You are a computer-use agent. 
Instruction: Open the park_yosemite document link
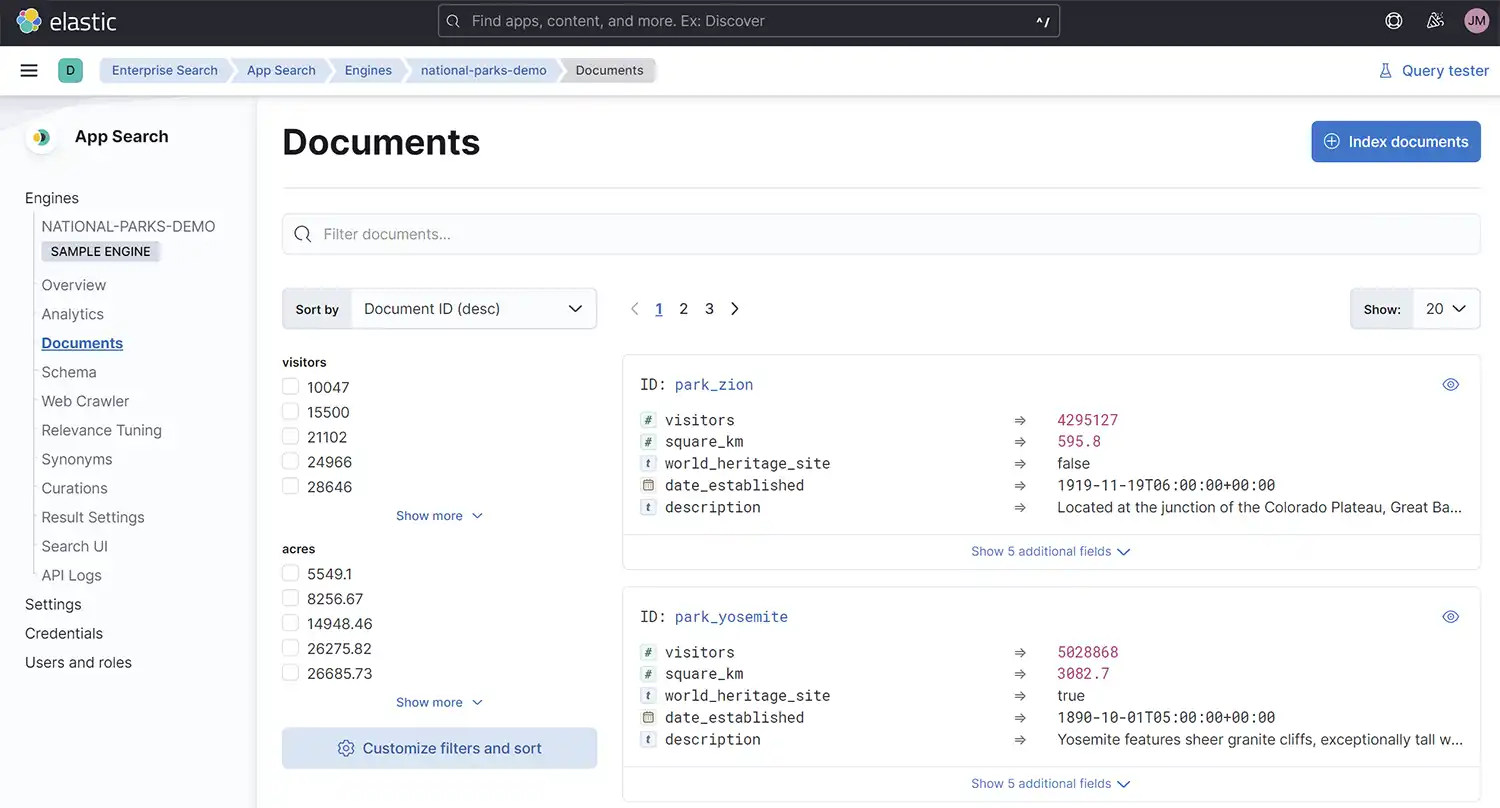click(731, 617)
